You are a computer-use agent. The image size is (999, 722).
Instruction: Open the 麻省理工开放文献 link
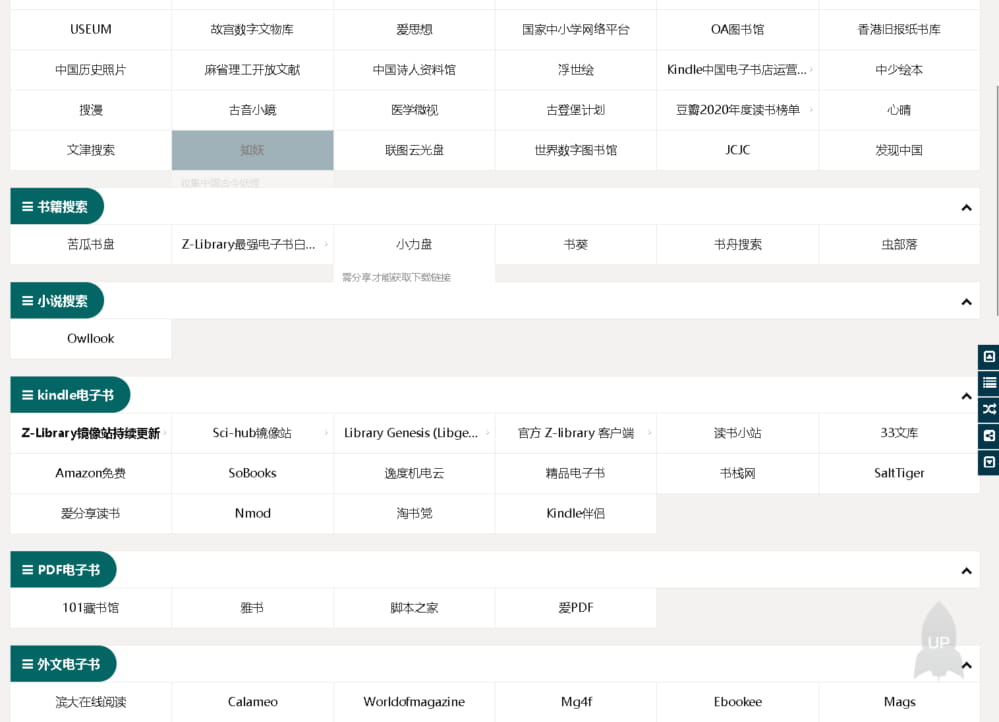[252, 69]
